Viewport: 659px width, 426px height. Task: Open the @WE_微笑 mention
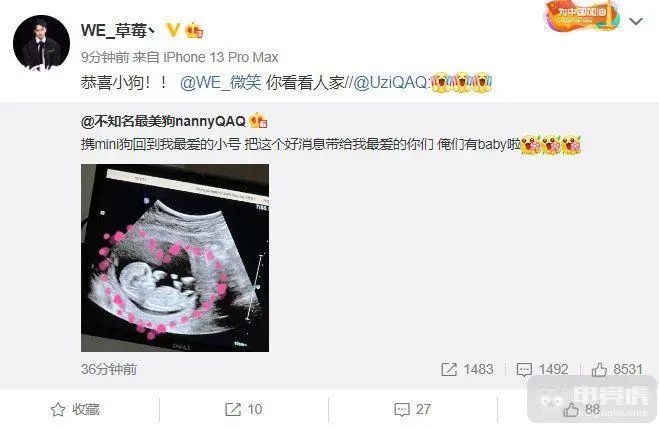(x=221, y=82)
